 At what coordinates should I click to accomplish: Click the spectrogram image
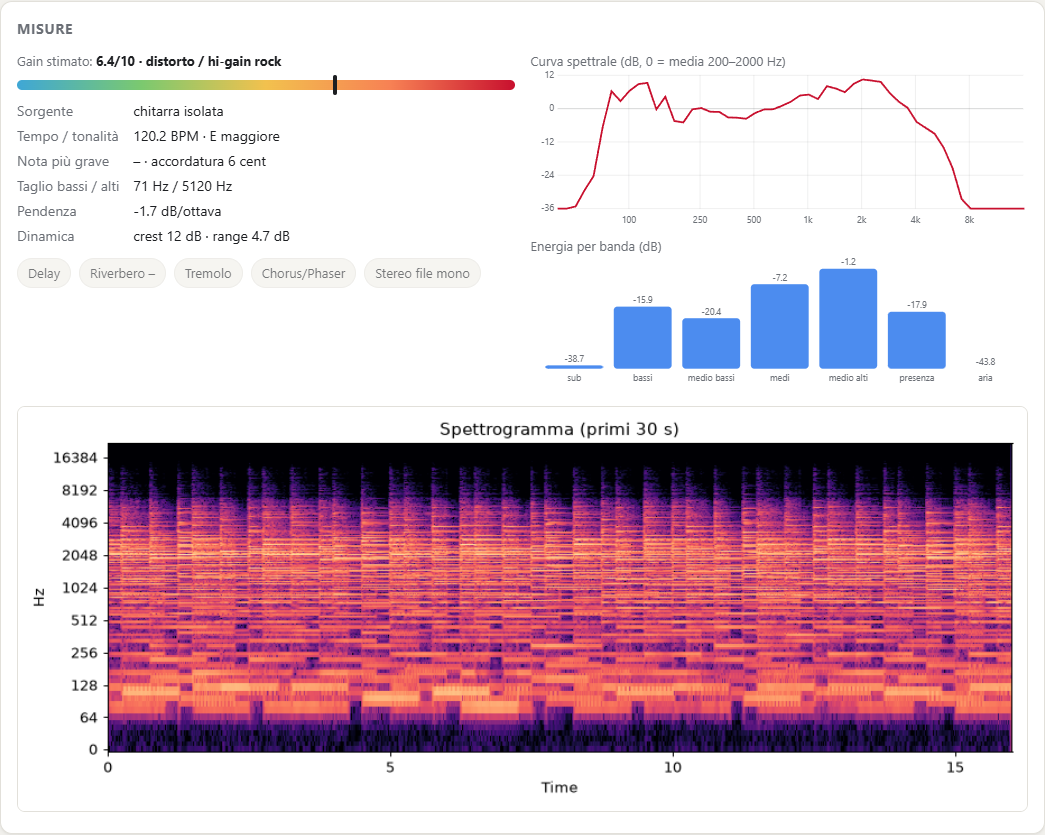pos(560,597)
